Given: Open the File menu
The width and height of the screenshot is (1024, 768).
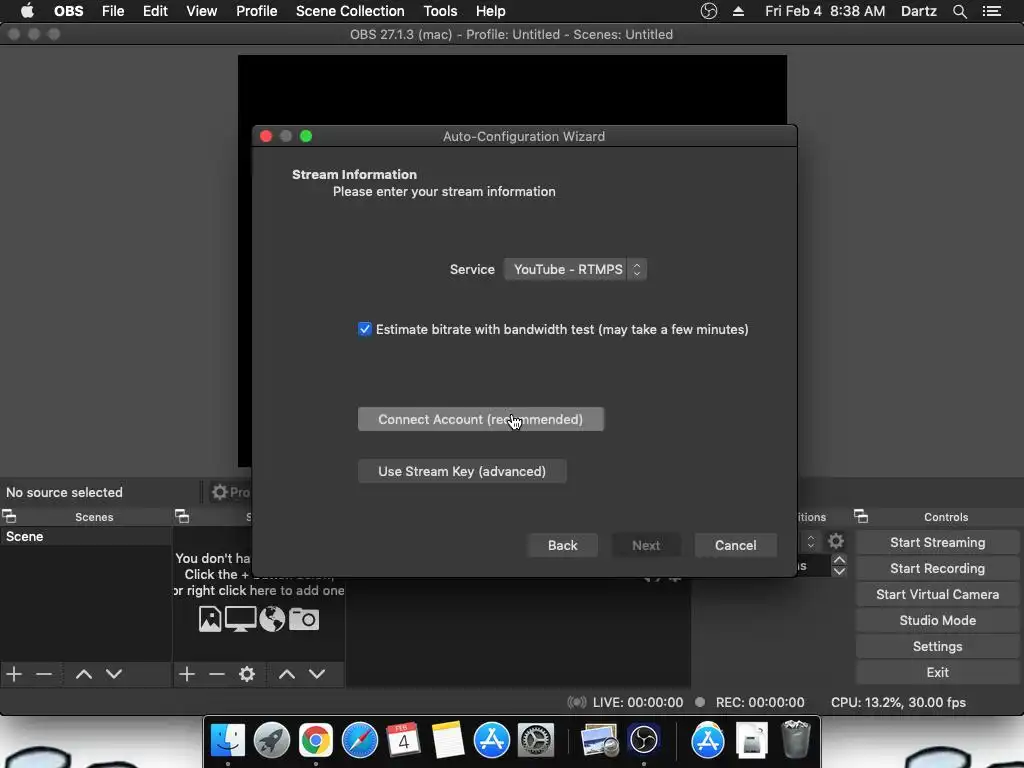Looking at the screenshot, I should pos(113,11).
